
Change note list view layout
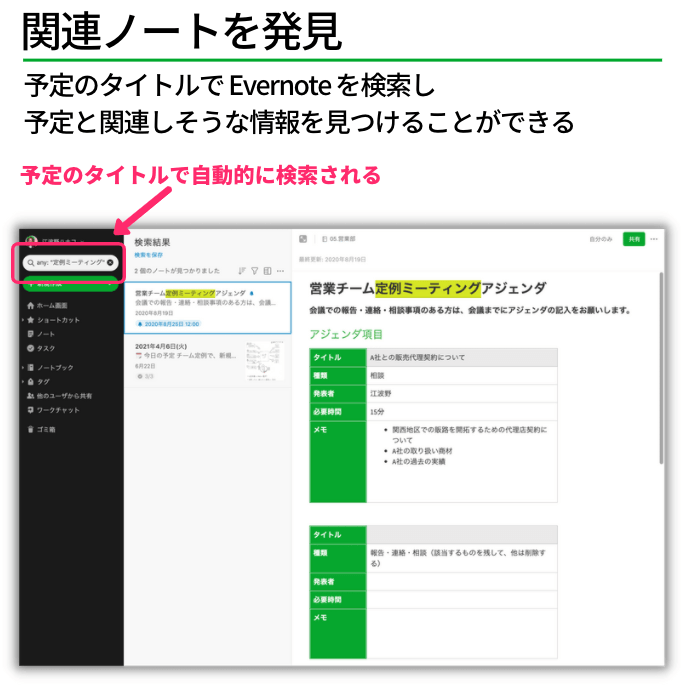click(267, 271)
